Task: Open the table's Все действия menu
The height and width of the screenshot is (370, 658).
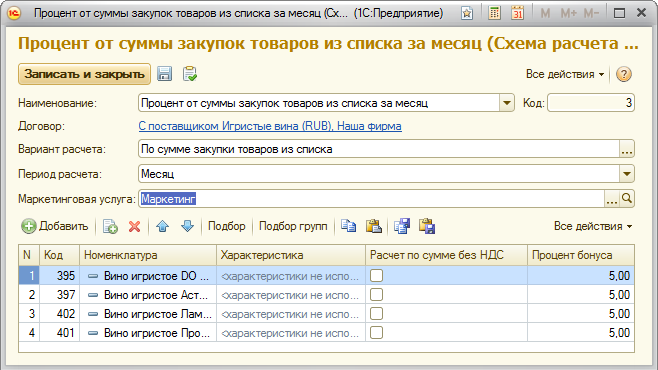Action: click(593, 227)
